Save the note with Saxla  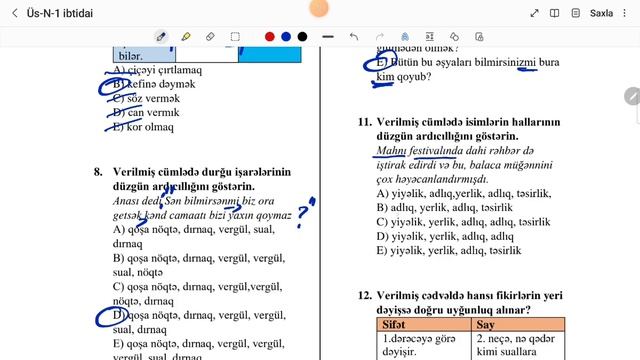click(x=601, y=13)
